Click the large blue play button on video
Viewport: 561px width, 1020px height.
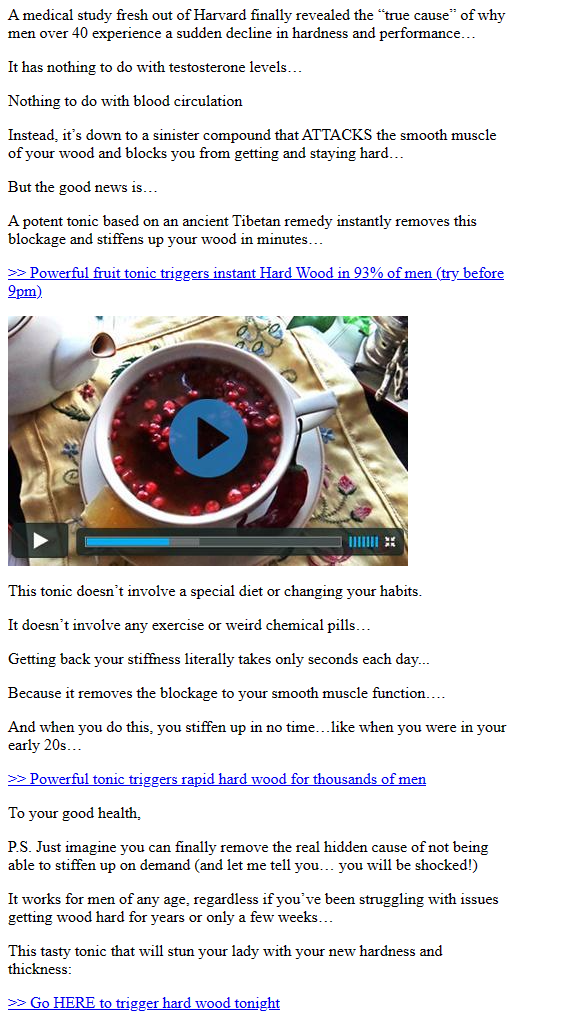point(208,438)
